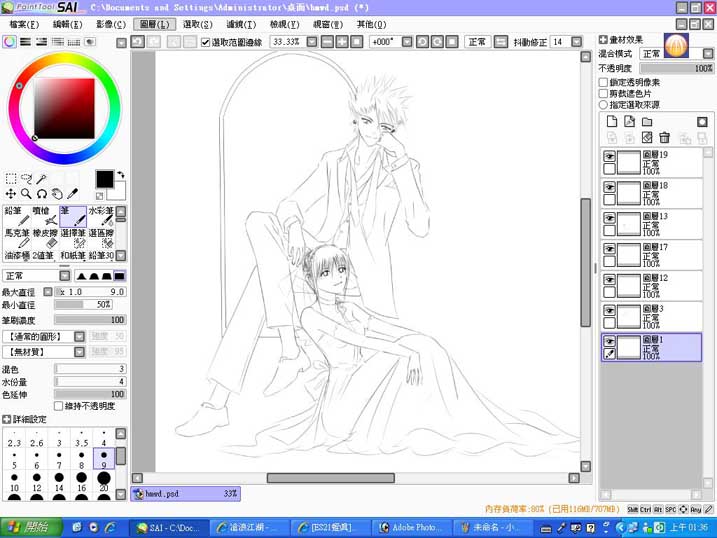This screenshot has height=538, width=717.
Task: Select the hand pan tool
Action: point(57,194)
